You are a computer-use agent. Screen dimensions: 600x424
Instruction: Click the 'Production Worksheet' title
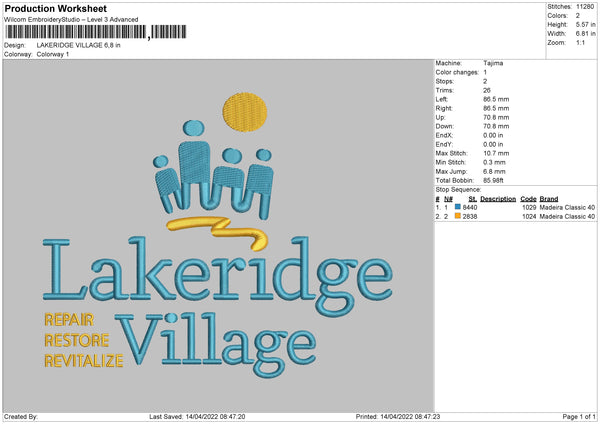(55, 8)
